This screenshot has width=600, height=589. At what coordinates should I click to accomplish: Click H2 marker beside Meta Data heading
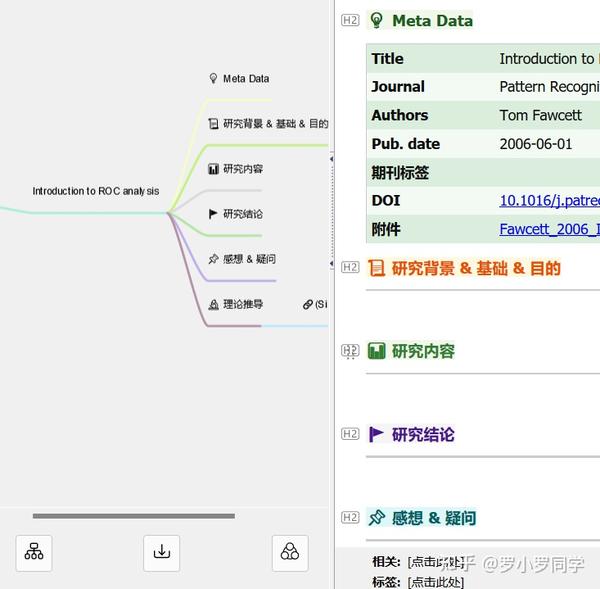point(350,20)
